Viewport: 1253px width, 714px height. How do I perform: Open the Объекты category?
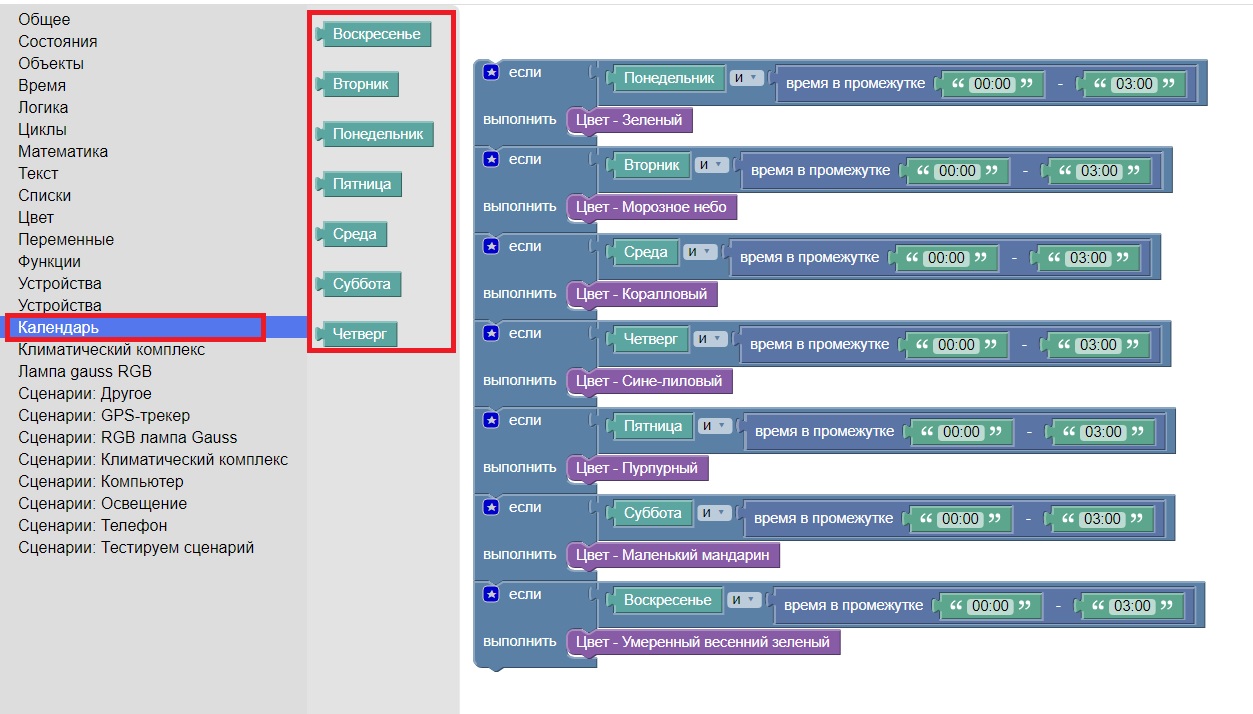51,64
